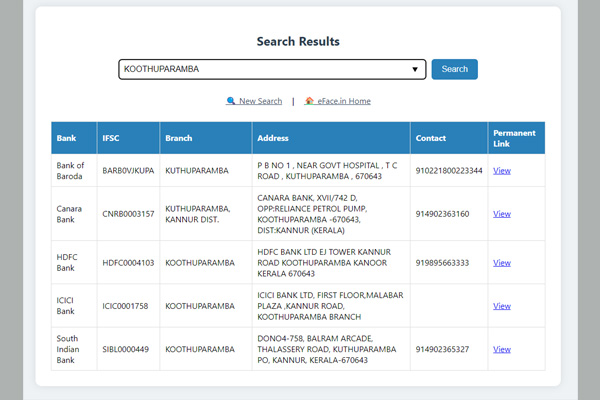Click branch KUTHUPARAMBA, KANNUR DIST.
Image resolution: width=600 pixels, height=400 pixels.
198,214
